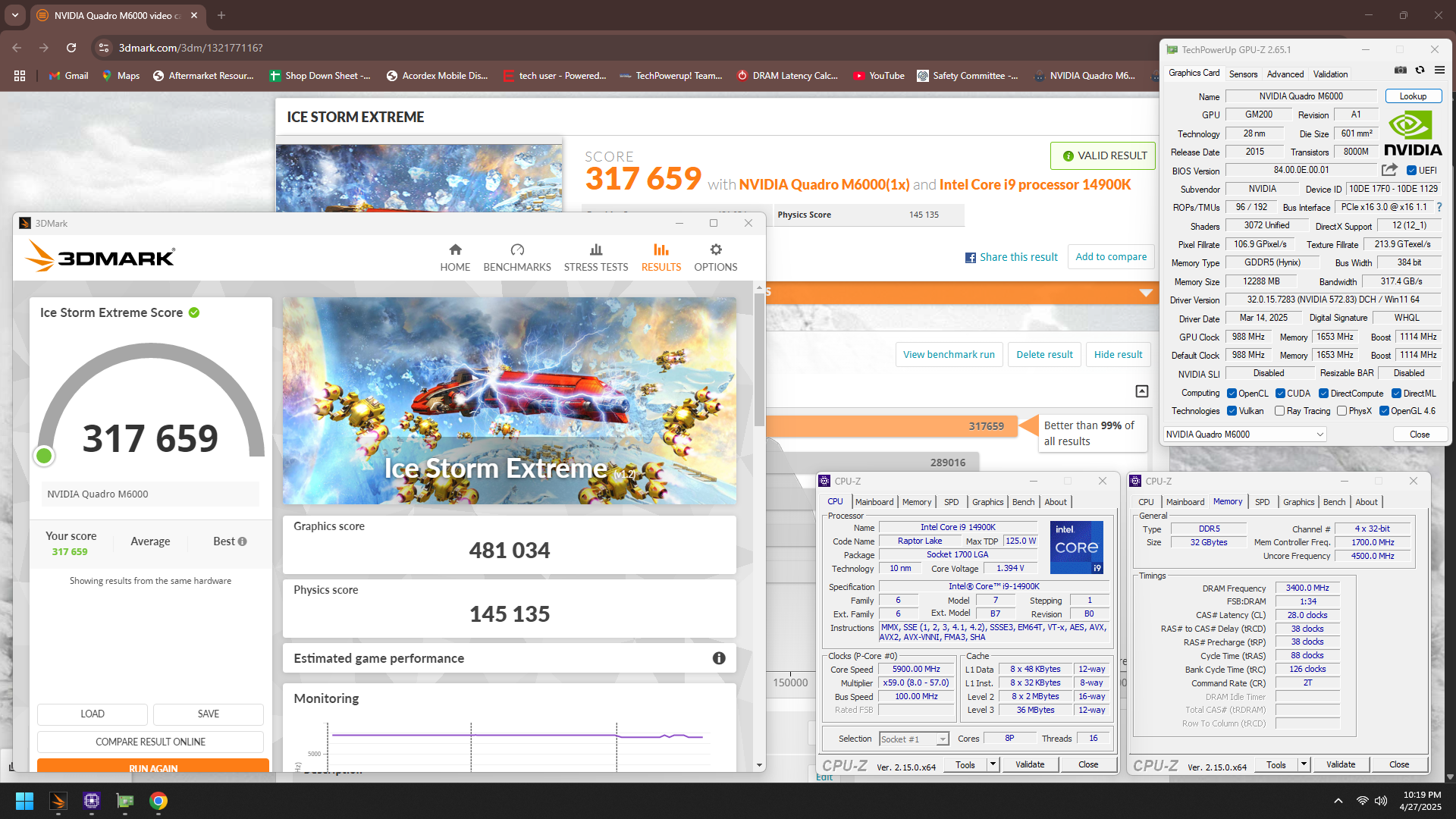Open STRESS TESTS in 3DMark navigation
1456x819 pixels.
point(596,258)
